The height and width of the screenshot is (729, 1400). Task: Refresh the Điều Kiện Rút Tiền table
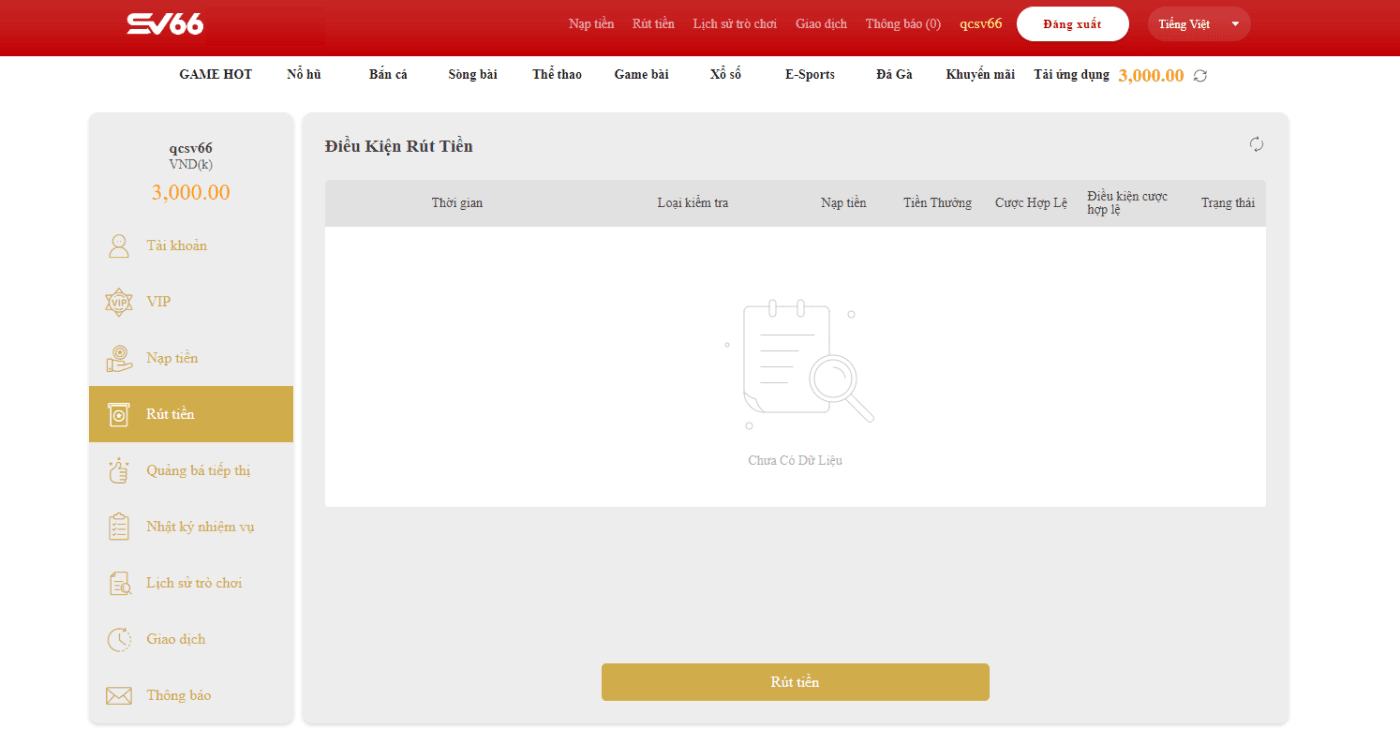1256,145
